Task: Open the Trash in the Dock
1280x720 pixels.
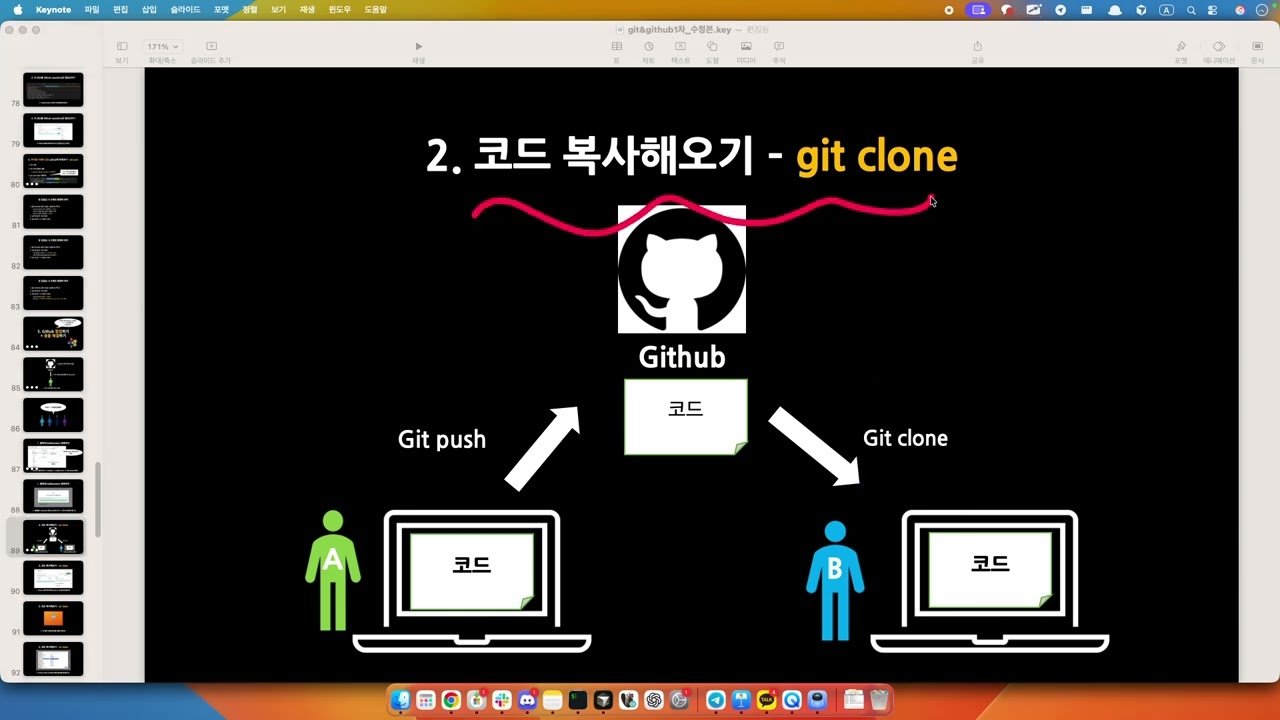Action: 879,701
